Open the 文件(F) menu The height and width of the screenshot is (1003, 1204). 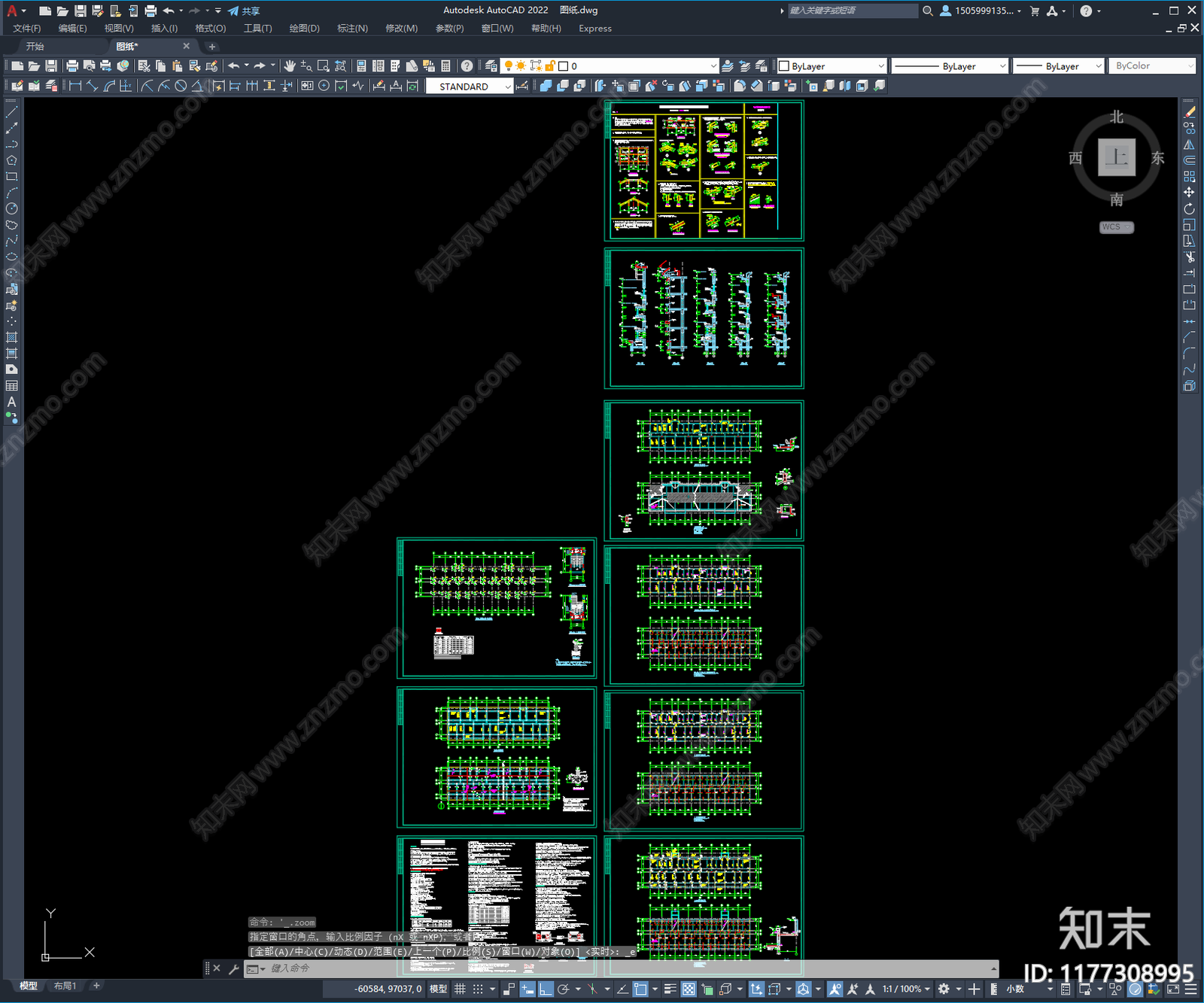tap(27, 29)
